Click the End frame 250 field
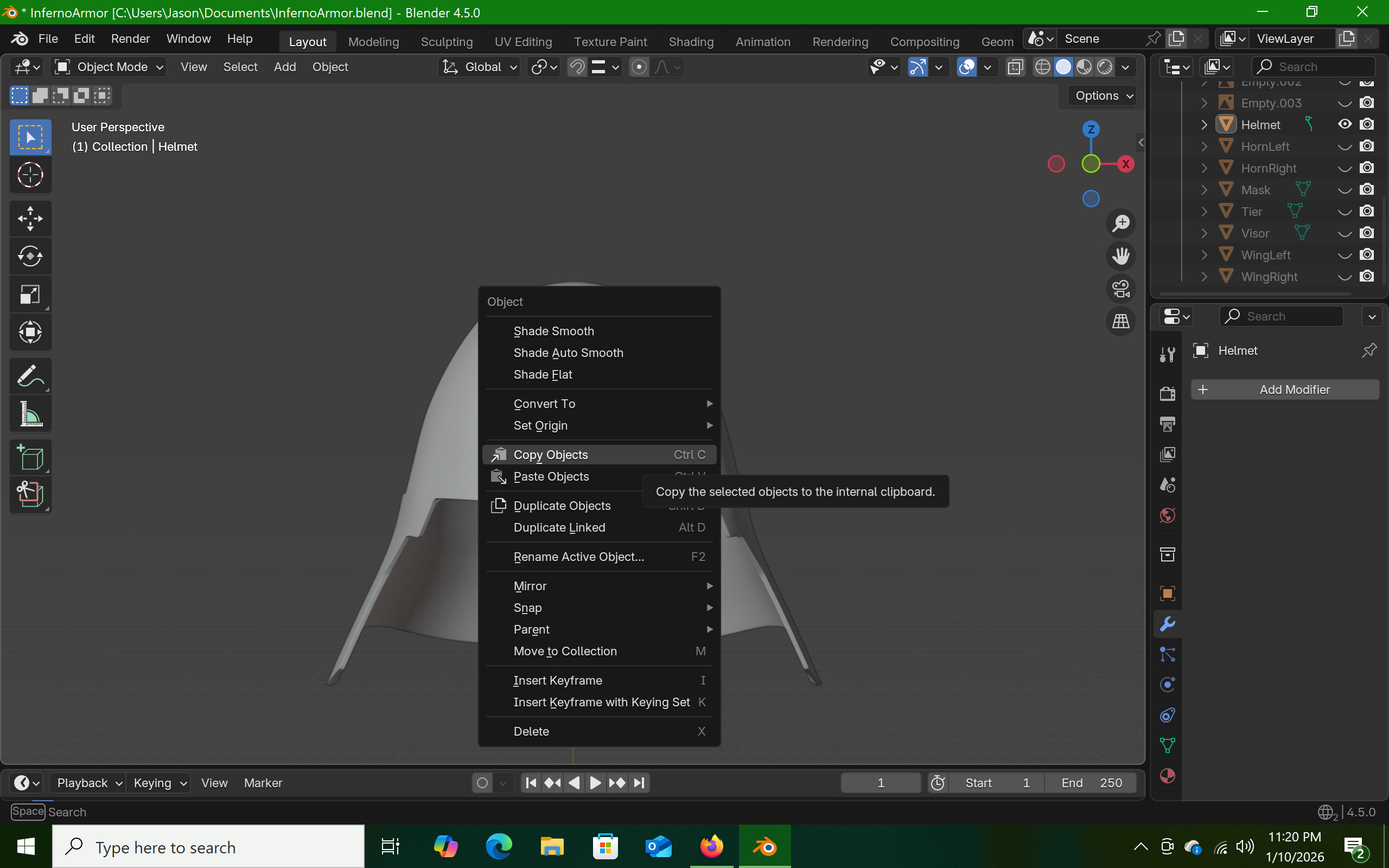The height and width of the screenshot is (868, 1389). pyautogui.click(x=1091, y=783)
